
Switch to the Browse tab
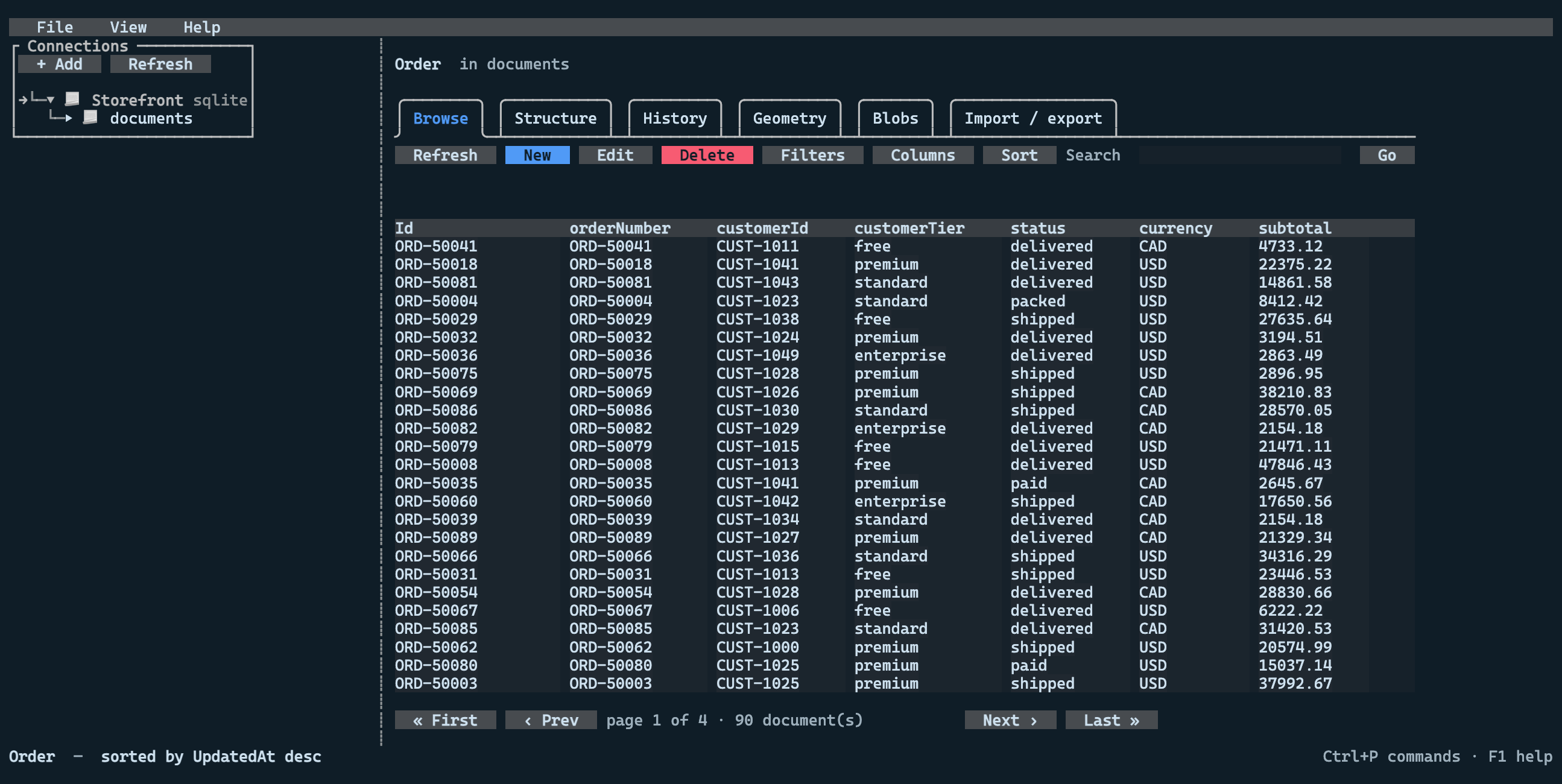click(x=441, y=118)
